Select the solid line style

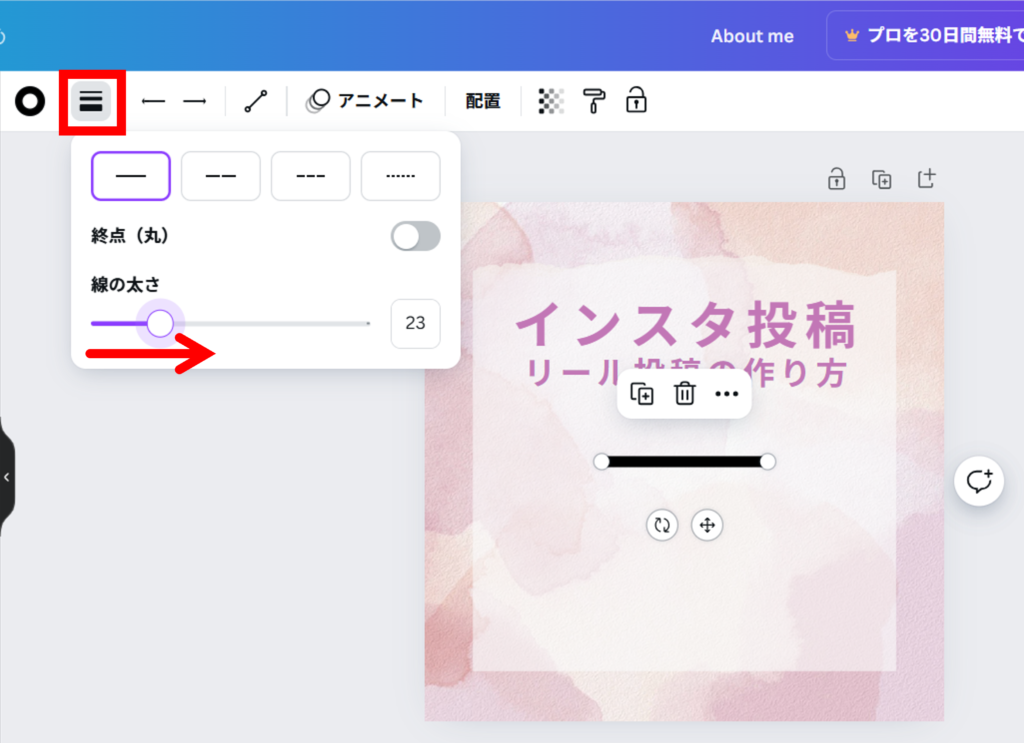131,176
